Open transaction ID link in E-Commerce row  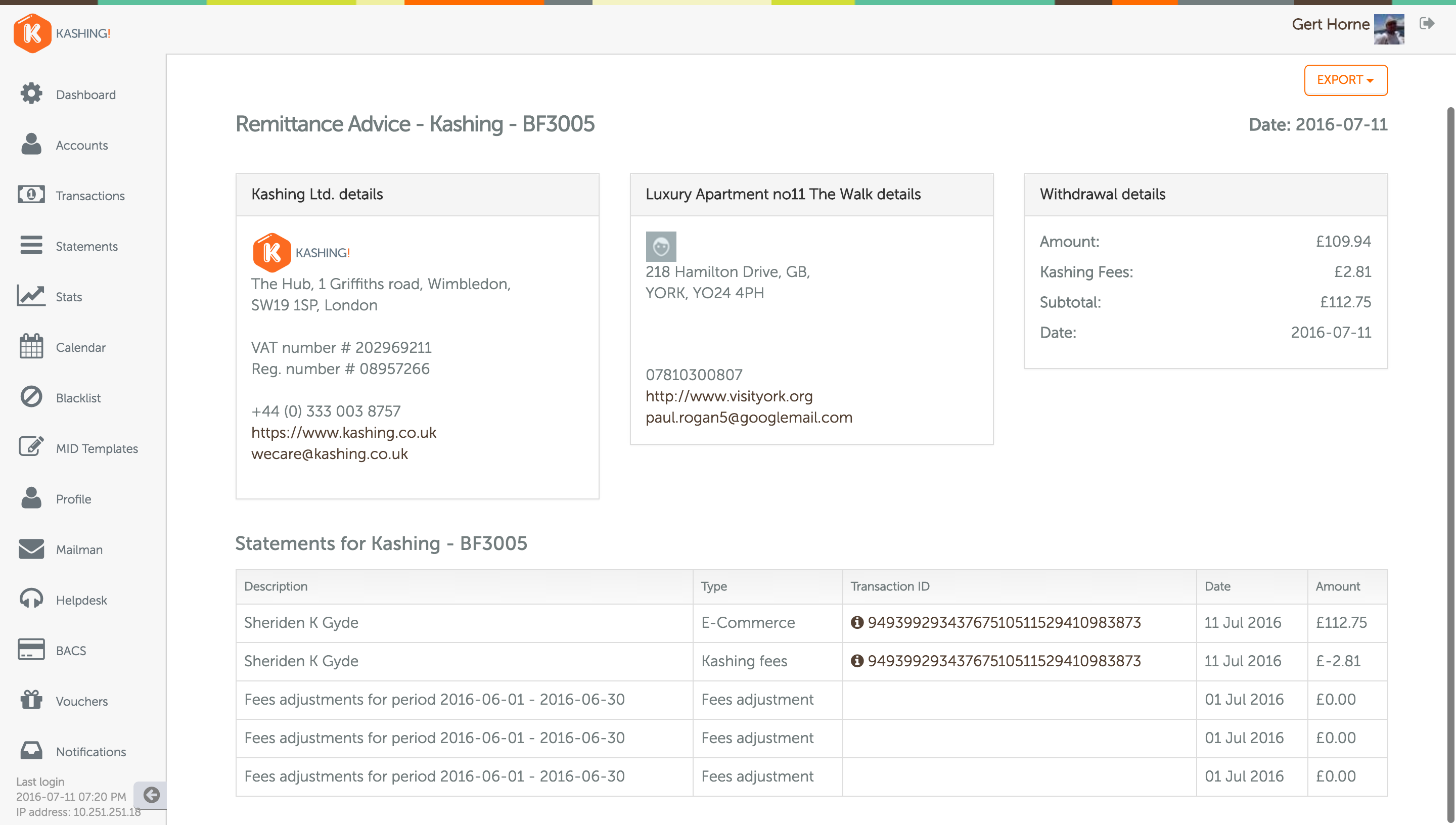[x=1004, y=623]
